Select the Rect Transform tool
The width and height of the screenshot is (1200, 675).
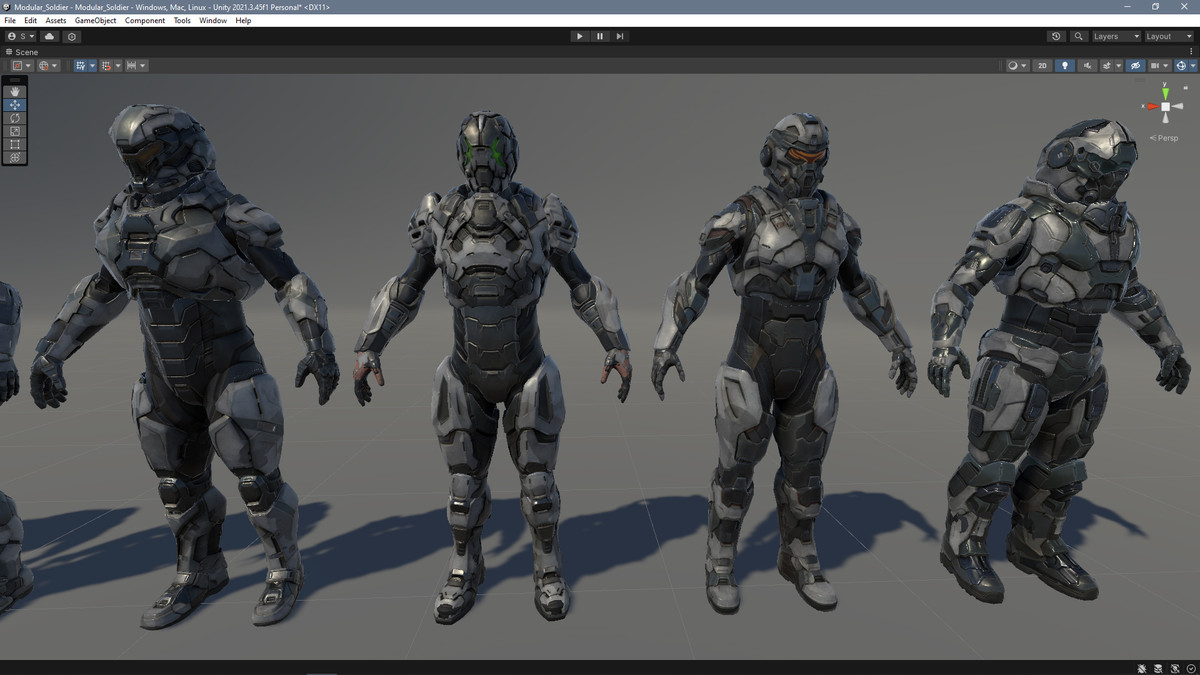pos(14,144)
